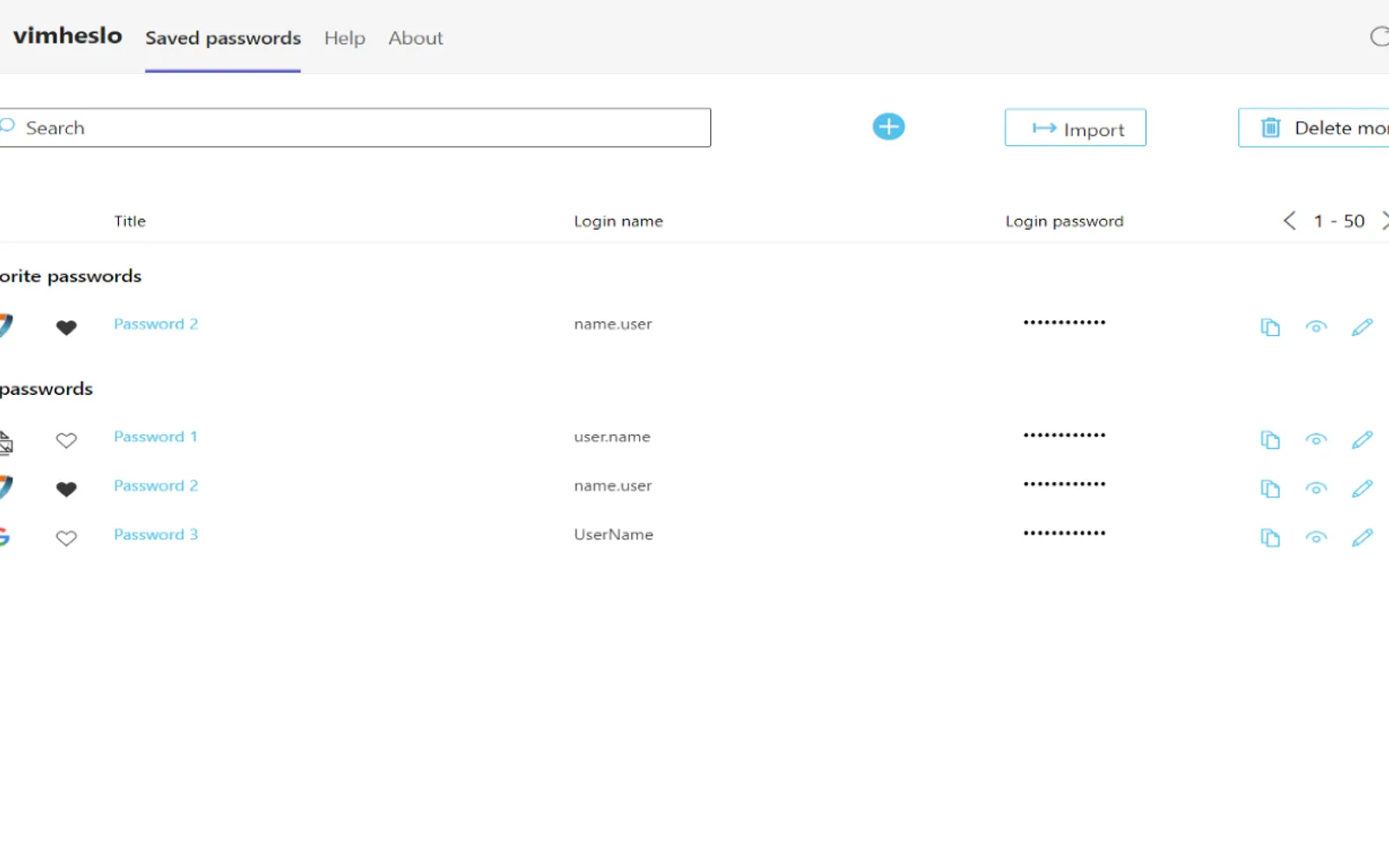Click the 'Login password' column header

click(1064, 221)
